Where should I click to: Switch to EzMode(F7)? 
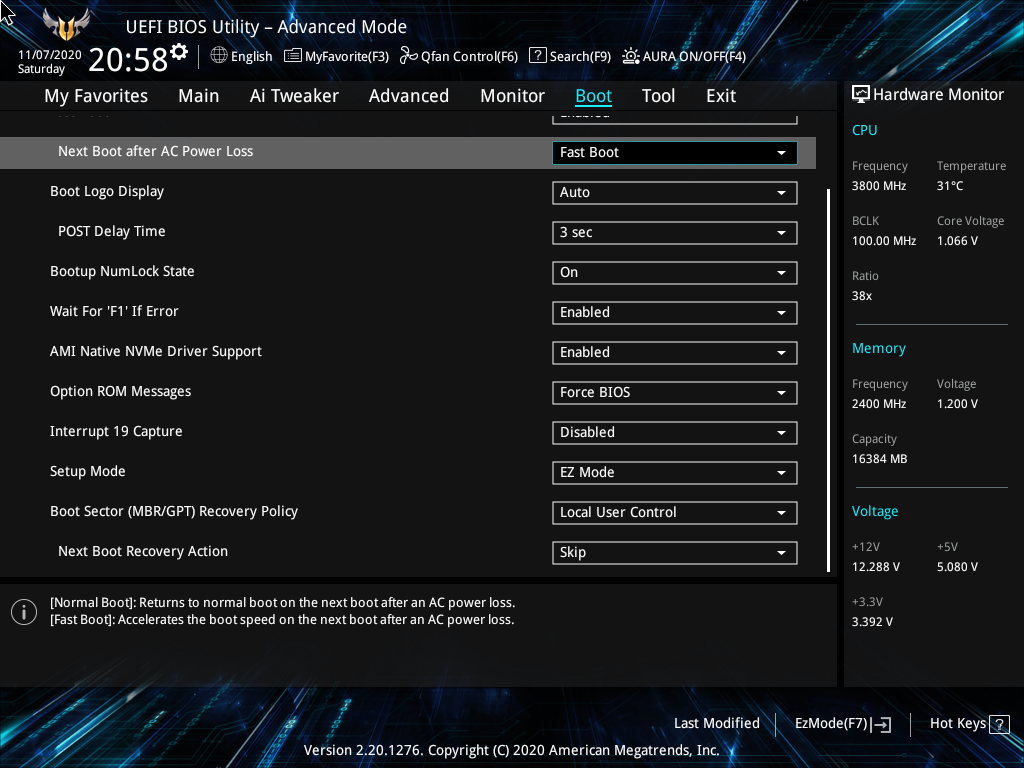[x=843, y=724]
